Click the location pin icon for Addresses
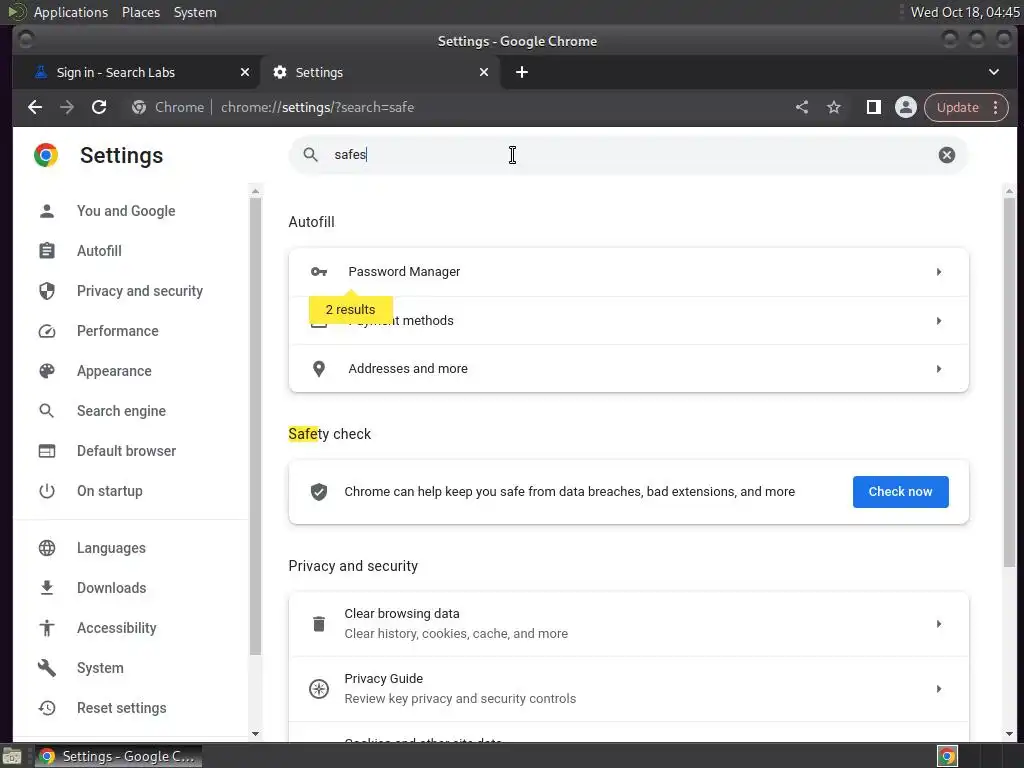This screenshot has height=768, width=1024. coord(319,369)
